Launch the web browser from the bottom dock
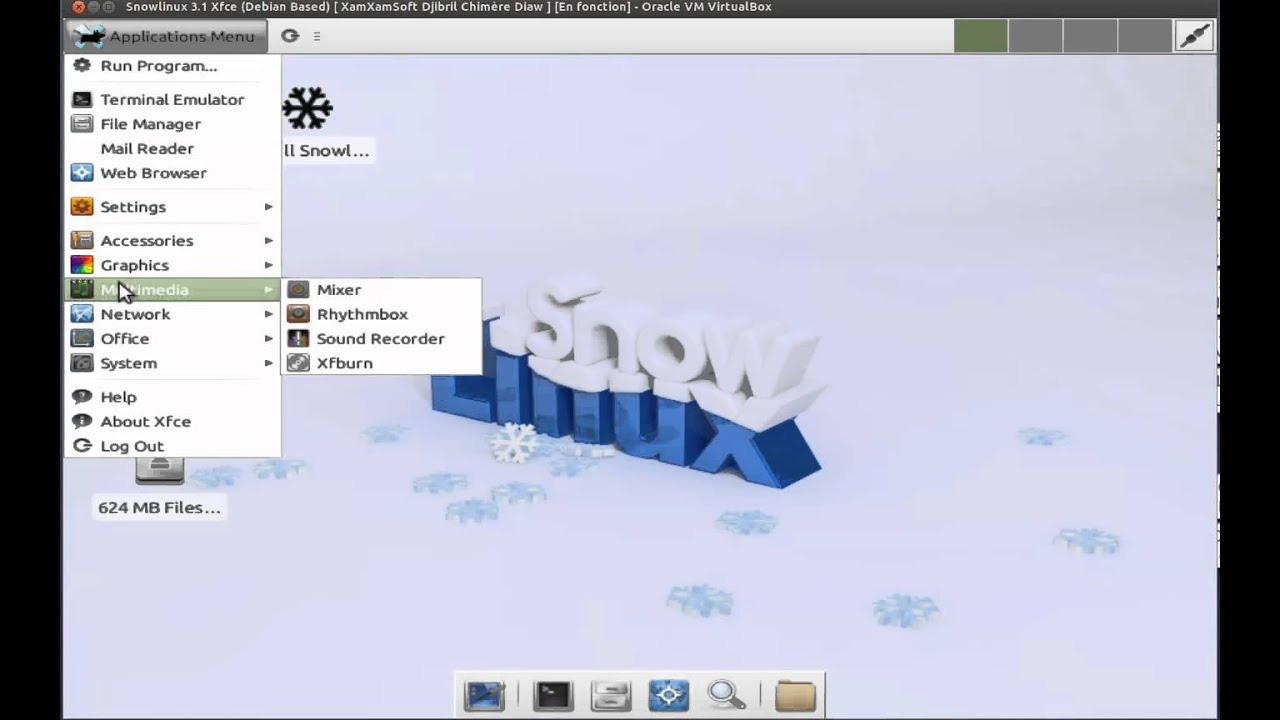1280x720 pixels. point(669,695)
